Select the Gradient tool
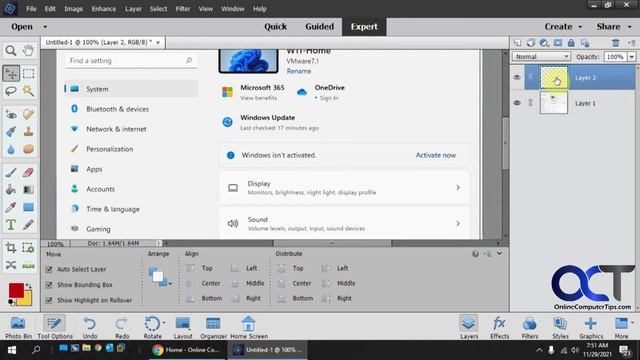 click(x=28, y=190)
